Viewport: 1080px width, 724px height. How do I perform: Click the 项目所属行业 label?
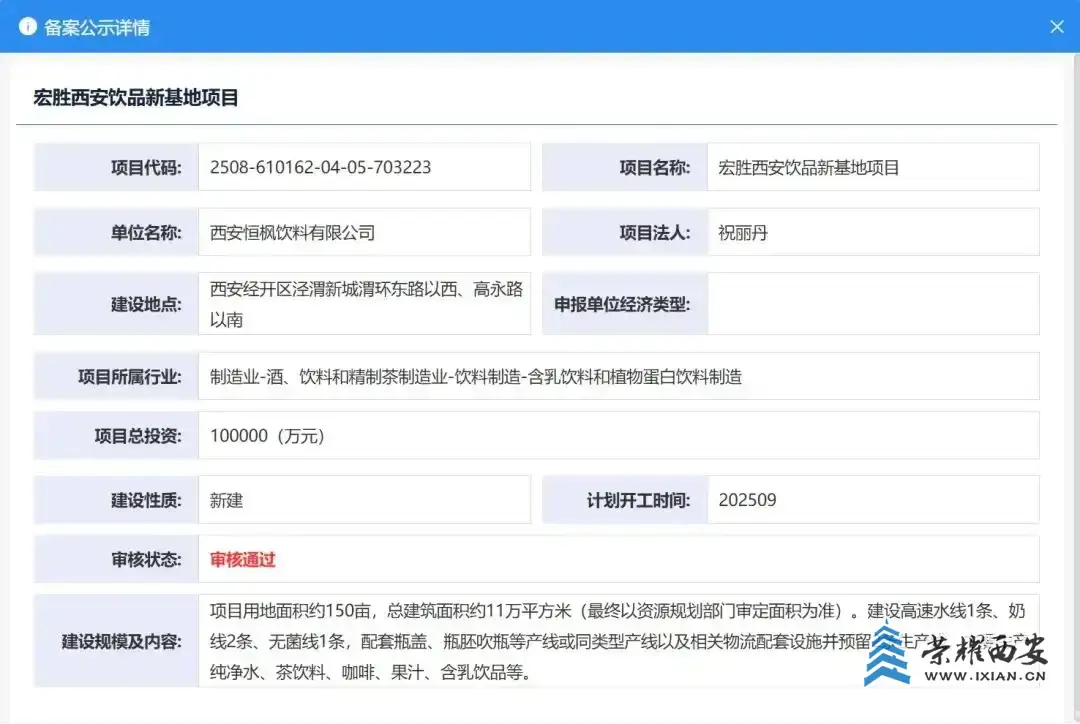[x=129, y=377]
